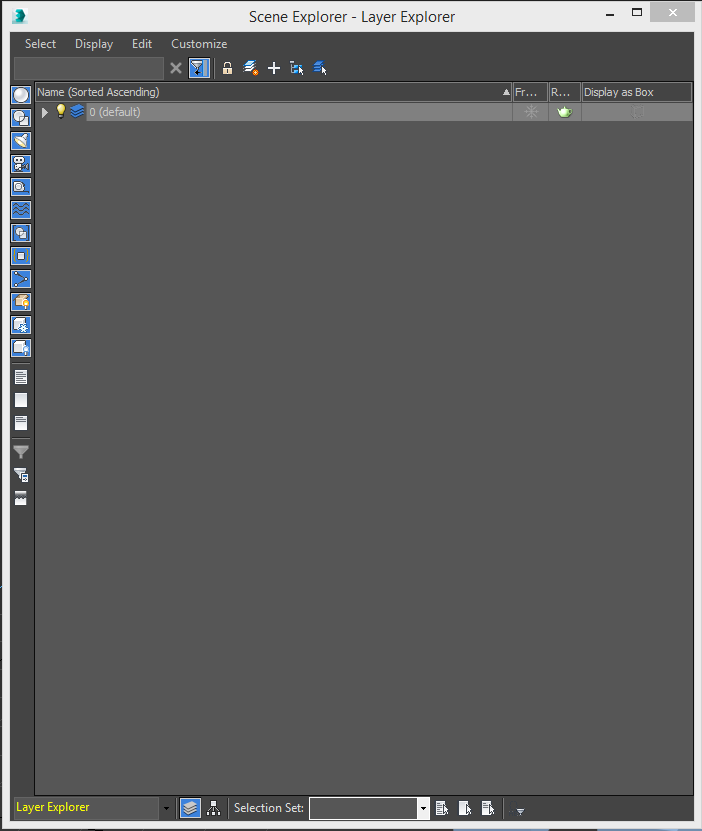Open the Display menu
The image size is (702, 831).
pyautogui.click(x=94, y=44)
